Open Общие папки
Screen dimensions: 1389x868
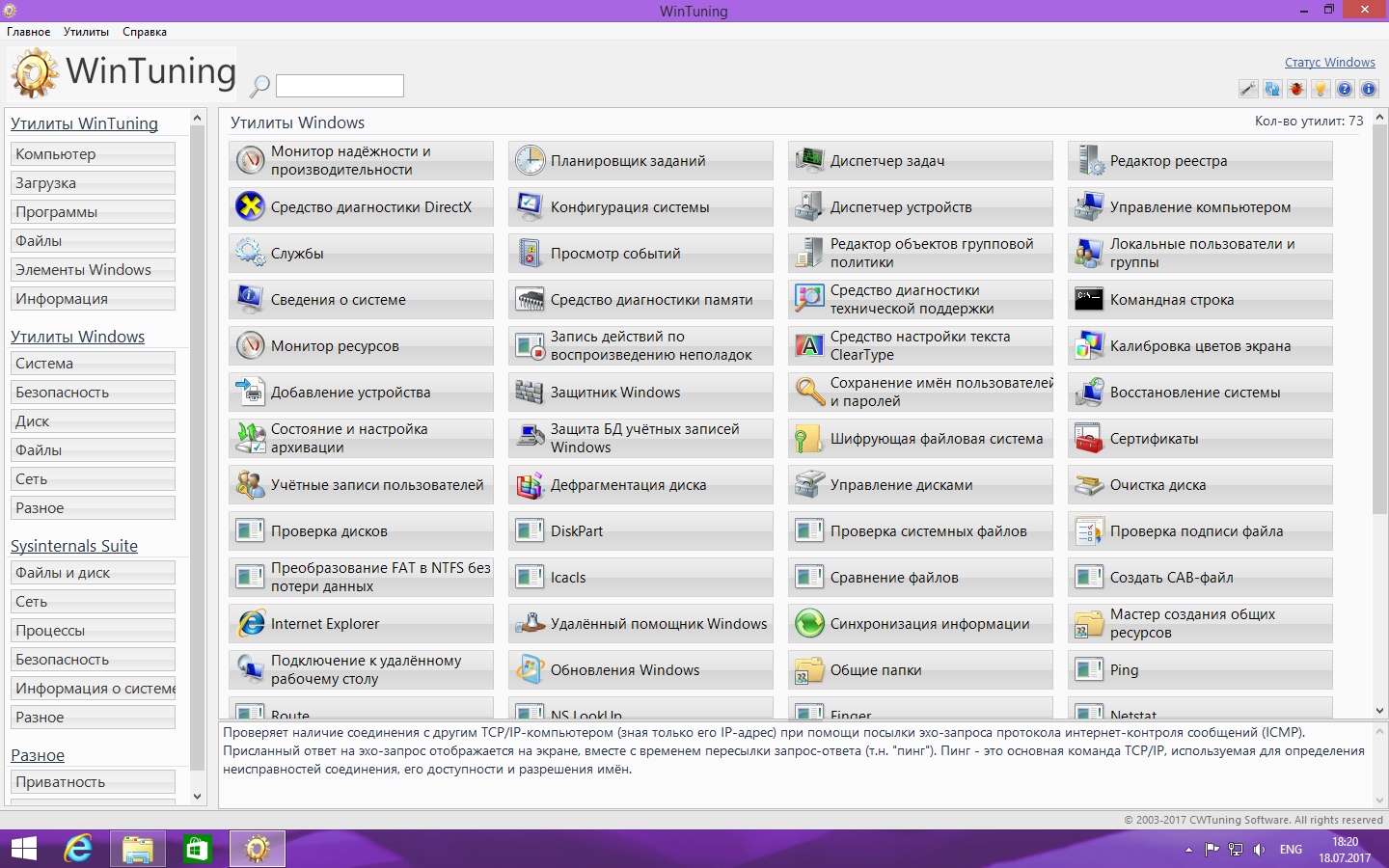[920, 669]
